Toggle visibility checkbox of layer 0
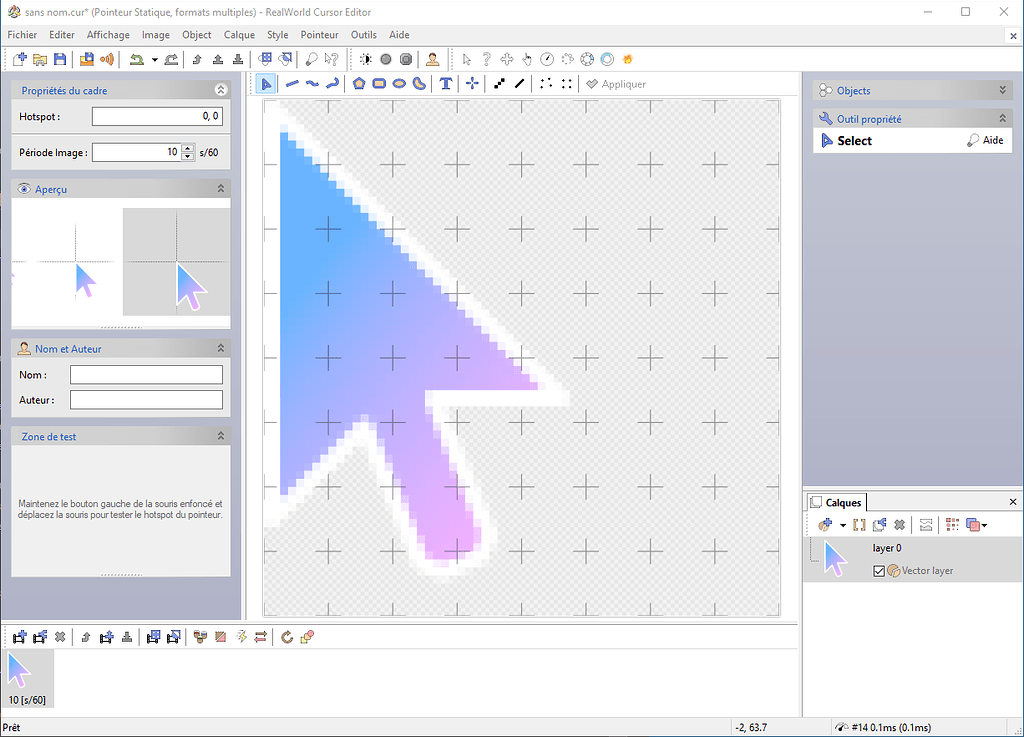1024x737 pixels. pyautogui.click(x=879, y=571)
